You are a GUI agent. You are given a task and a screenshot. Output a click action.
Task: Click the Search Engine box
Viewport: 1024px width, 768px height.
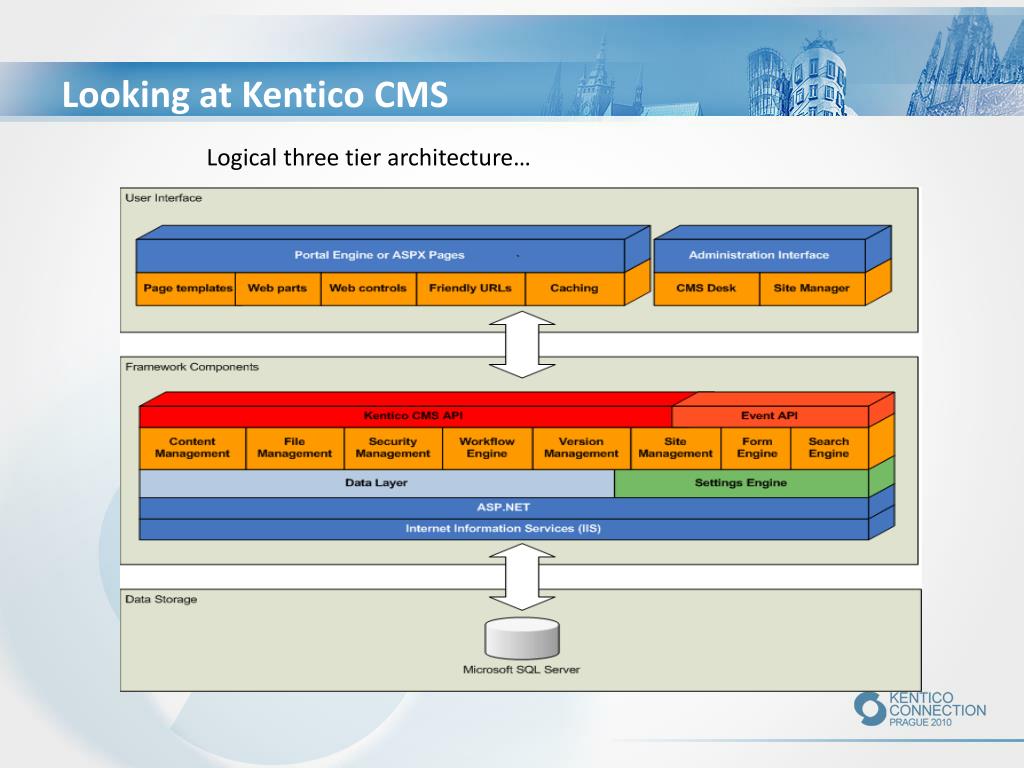point(829,448)
